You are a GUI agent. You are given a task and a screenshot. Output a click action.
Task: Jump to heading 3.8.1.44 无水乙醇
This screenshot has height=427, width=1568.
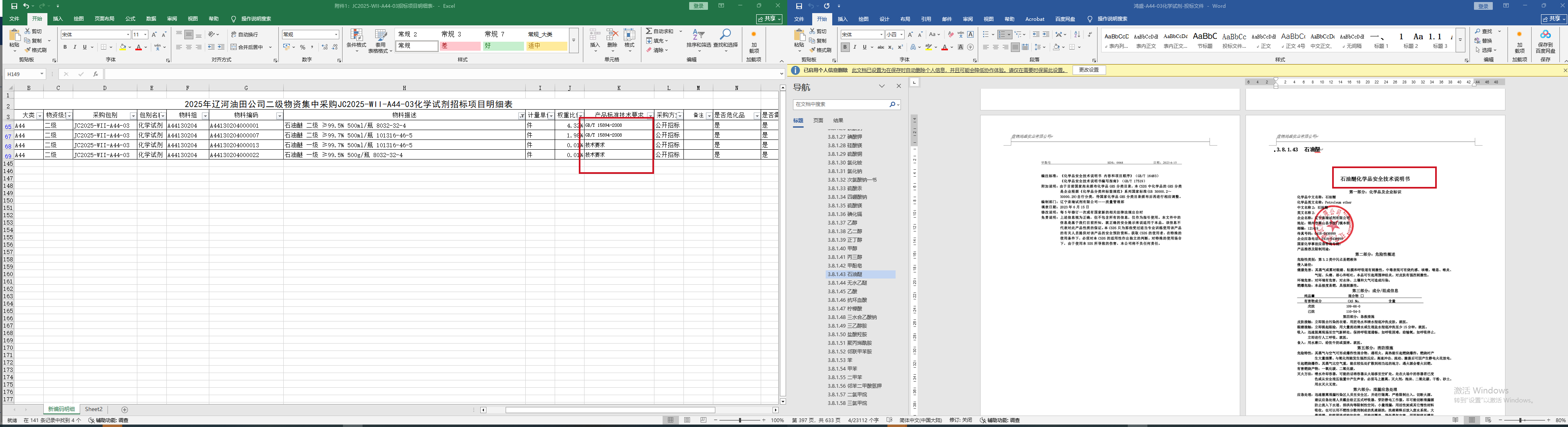click(847, 283)
